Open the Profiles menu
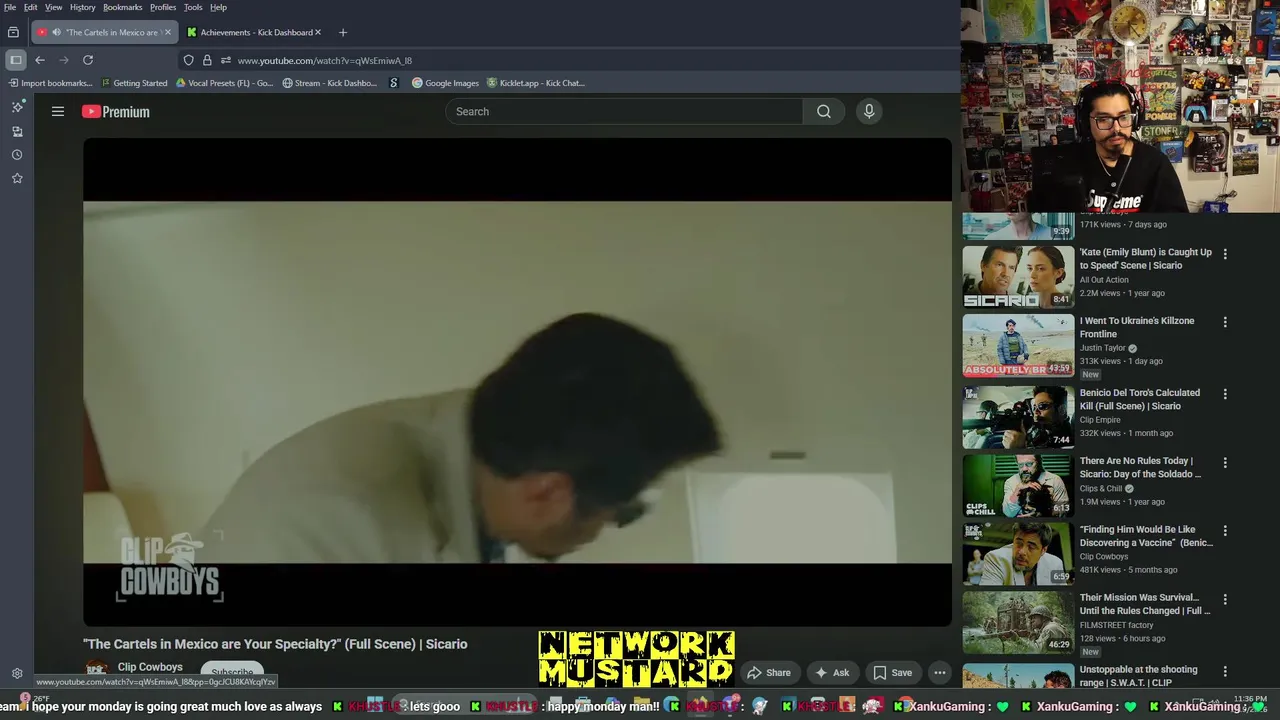This screenshot has width=1280, height=720. tap(163, 7)
